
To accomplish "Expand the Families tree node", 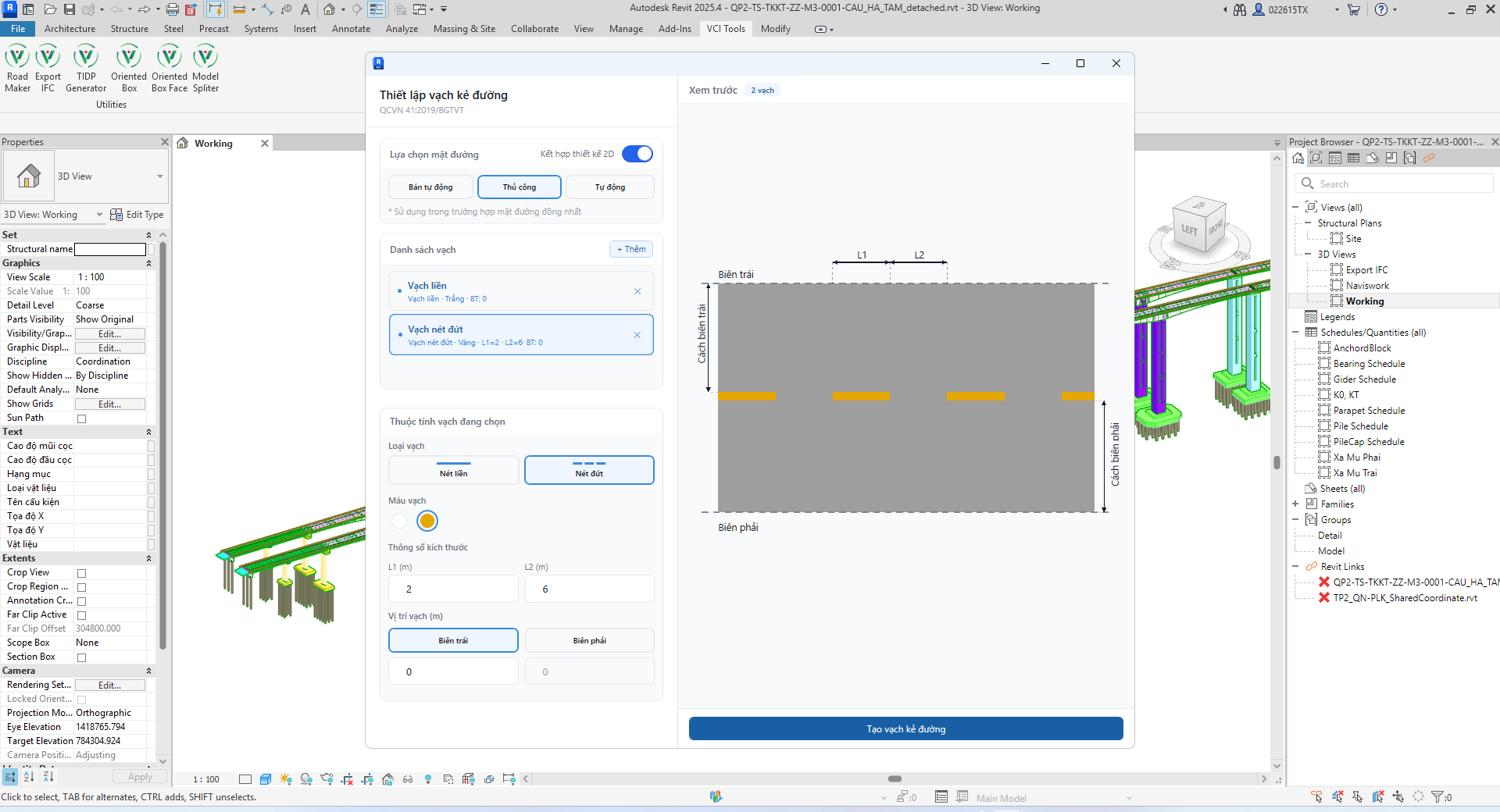I will (x=1295, y=504).
